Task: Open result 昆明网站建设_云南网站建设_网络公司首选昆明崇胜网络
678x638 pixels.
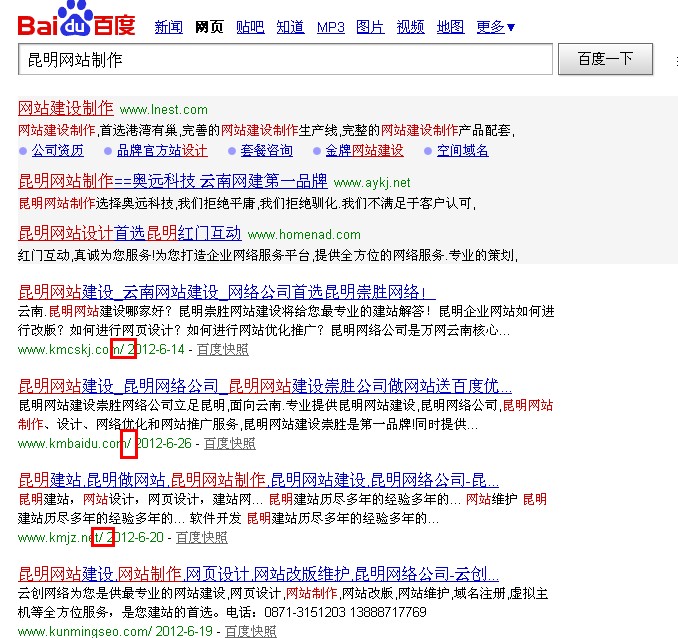Action: [x=227, y=292]
